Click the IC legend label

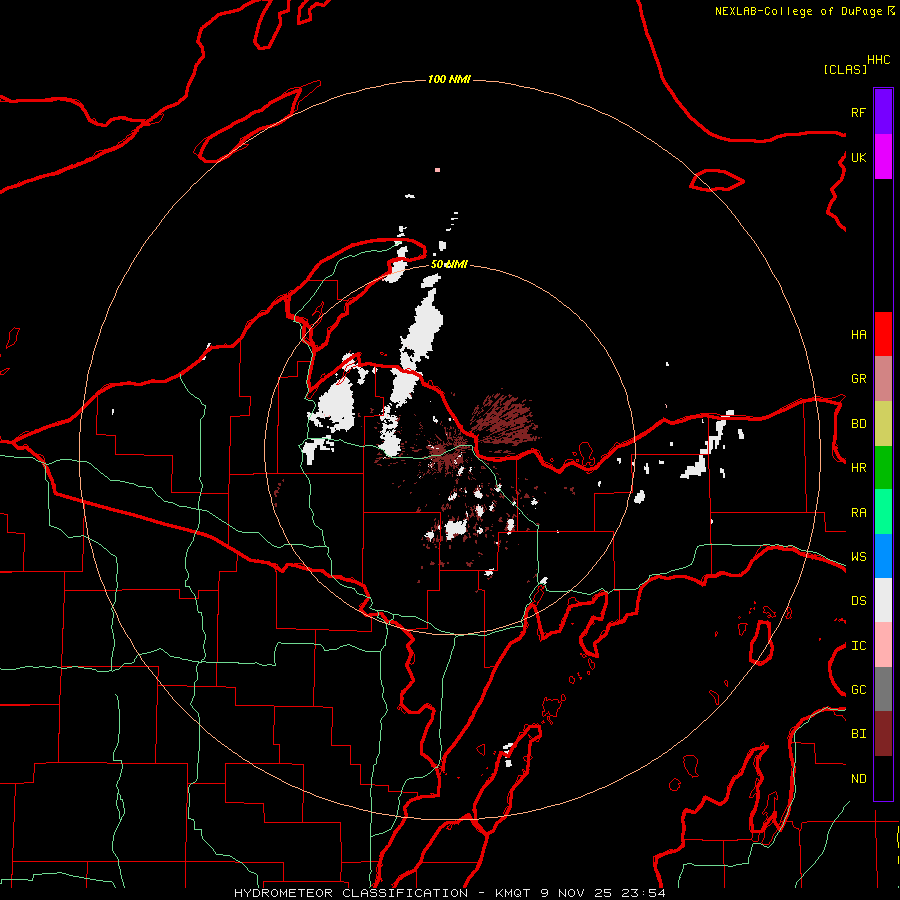click(859, 646)
